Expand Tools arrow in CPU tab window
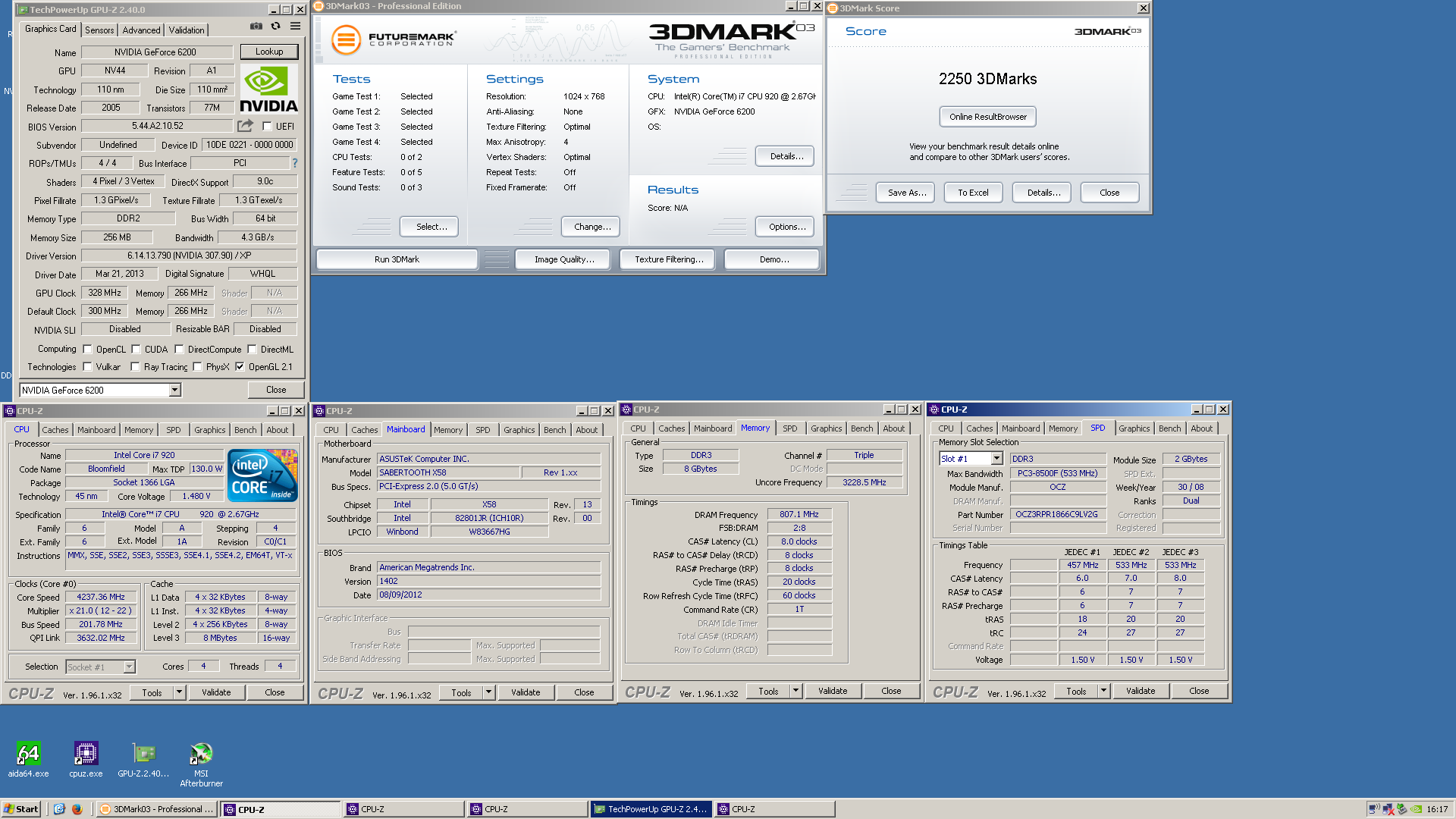 [179, 692]
